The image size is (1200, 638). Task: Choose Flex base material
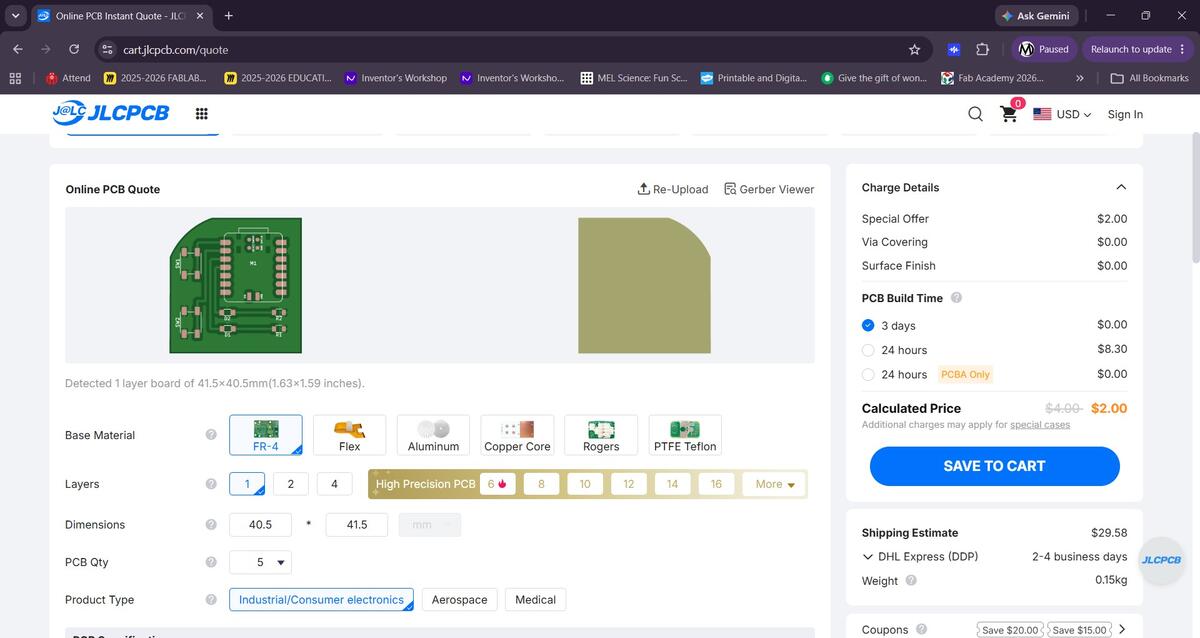coord(349,435)
